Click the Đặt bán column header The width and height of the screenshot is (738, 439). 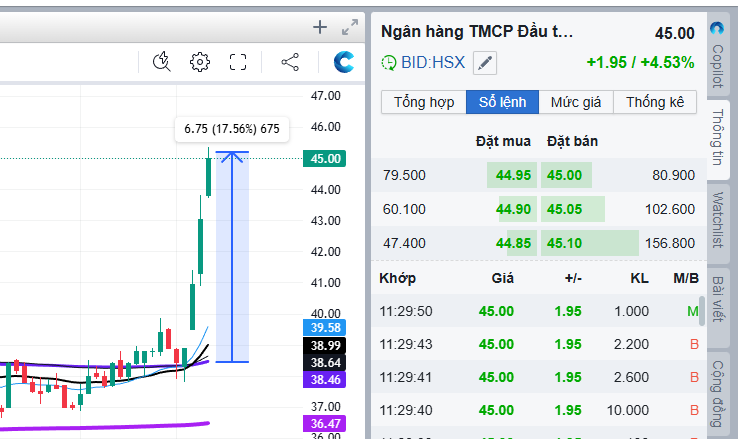(x=572, y=141)
